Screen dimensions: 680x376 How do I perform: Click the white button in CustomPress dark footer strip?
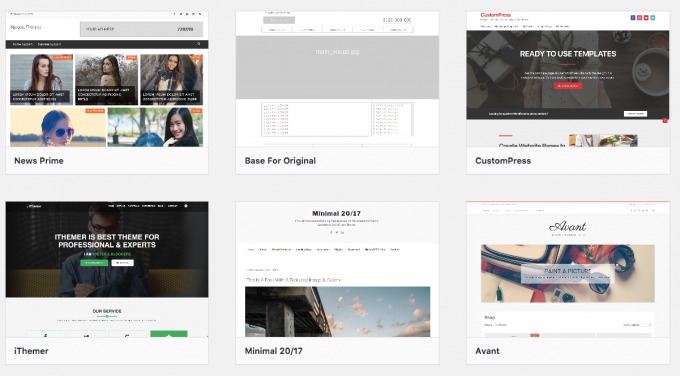click(x=635, y=114)
